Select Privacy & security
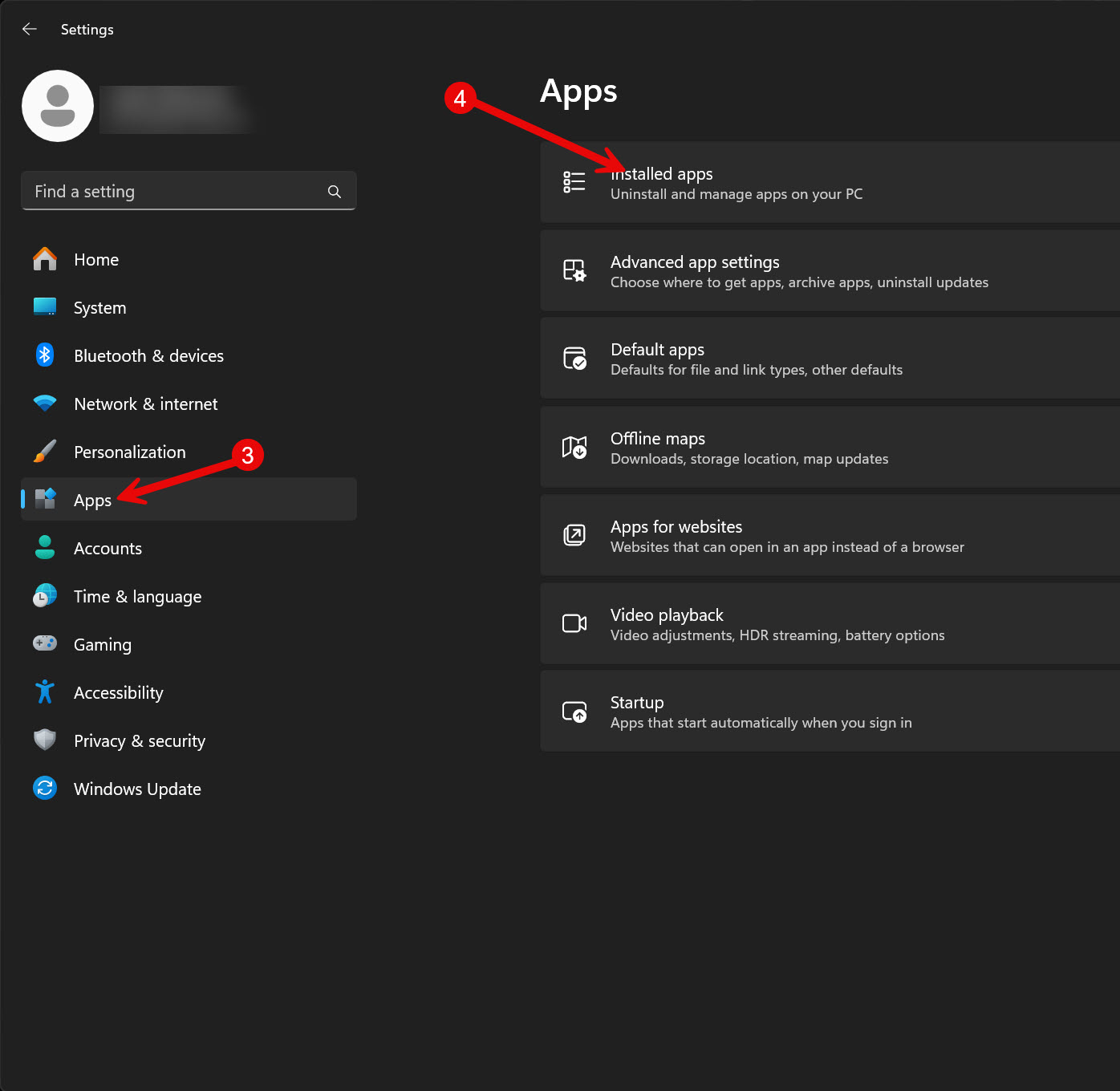 pos(189,740)
